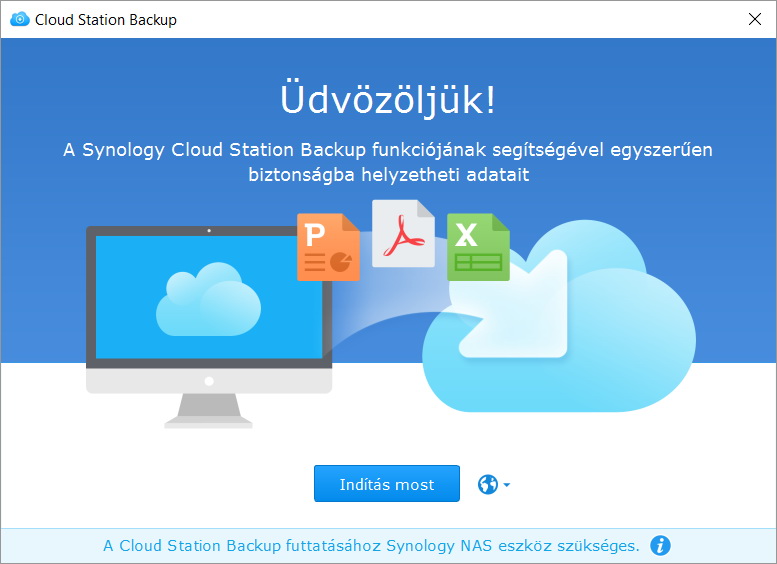Click the green Excel spreadsheet icon
Screen dimensions: 777x564
[x=477, y=247]
